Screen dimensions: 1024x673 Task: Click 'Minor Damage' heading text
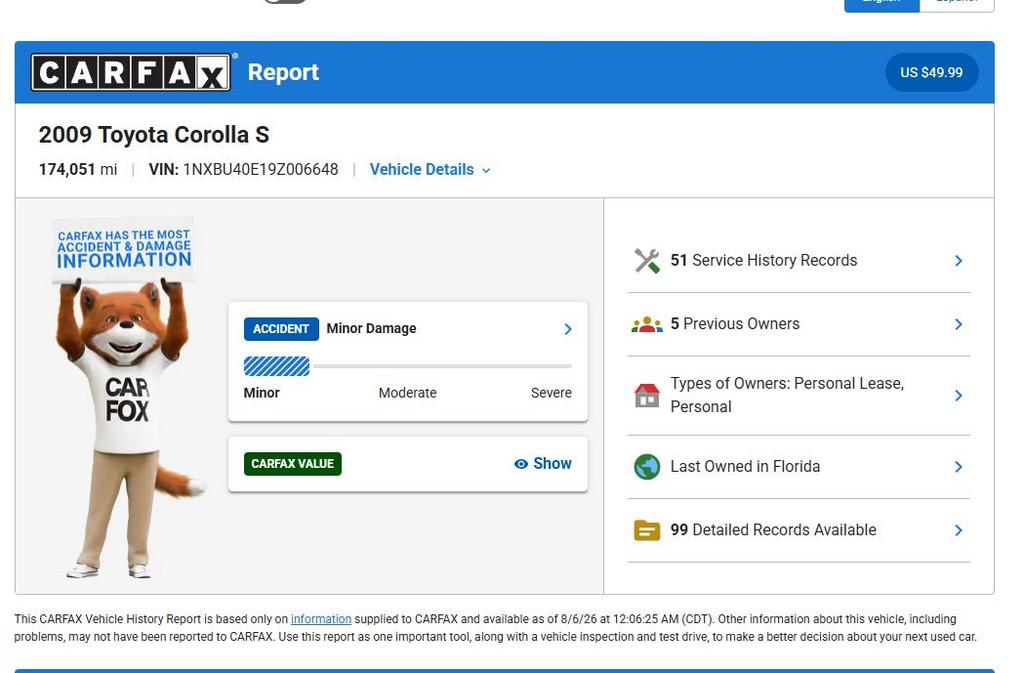pos(371,328)
